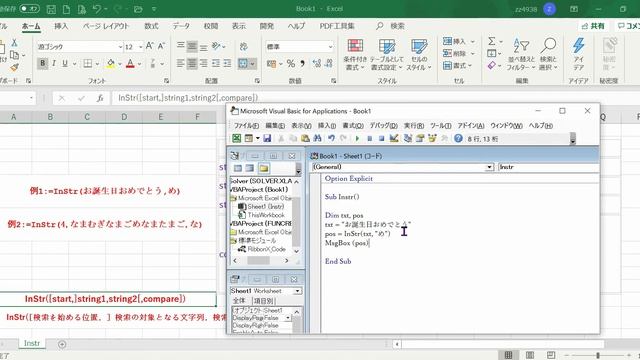This screenshot has width=640, height=360.
Task: Open the Formulas tab in Excel ribbon
Action: coord(151,26)
